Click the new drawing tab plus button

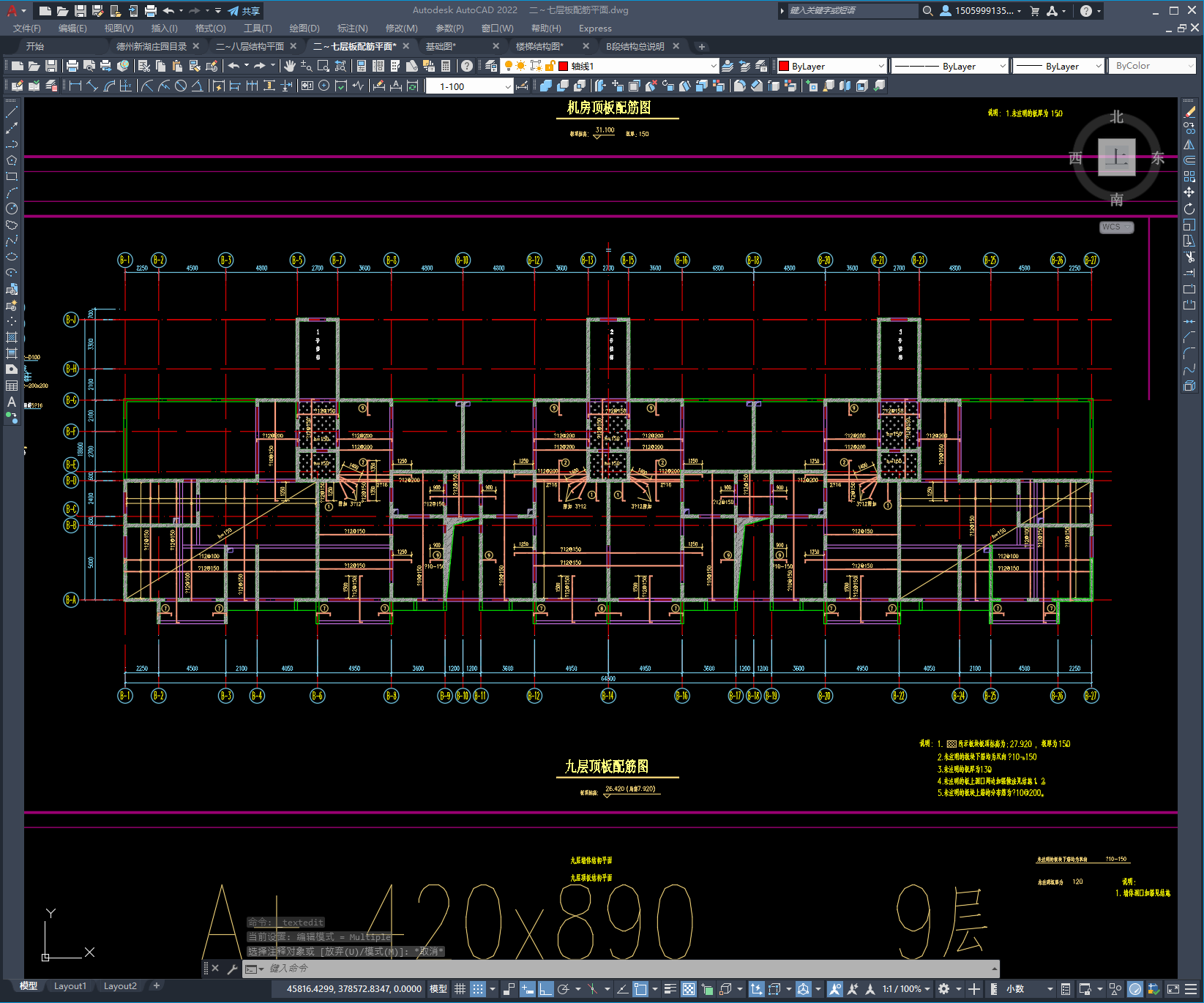click(701, 46)
